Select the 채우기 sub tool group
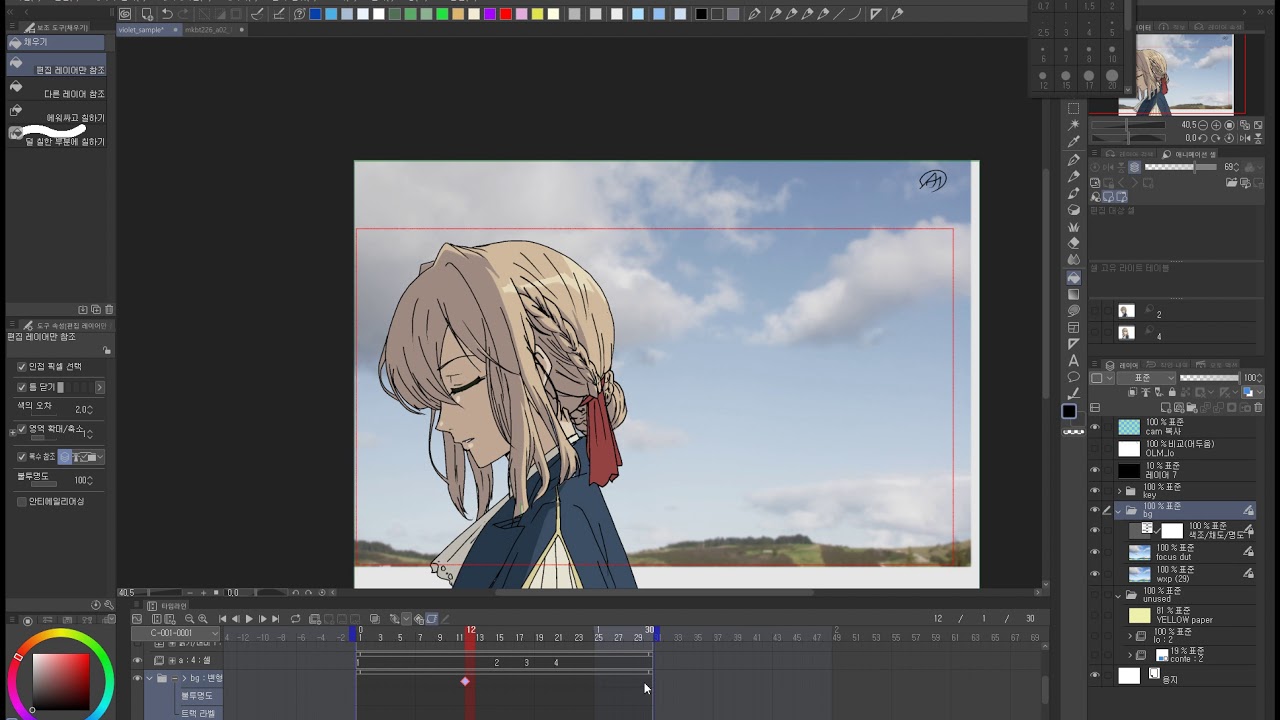This screenshot has height=720, width=1280. click(56, 43)
